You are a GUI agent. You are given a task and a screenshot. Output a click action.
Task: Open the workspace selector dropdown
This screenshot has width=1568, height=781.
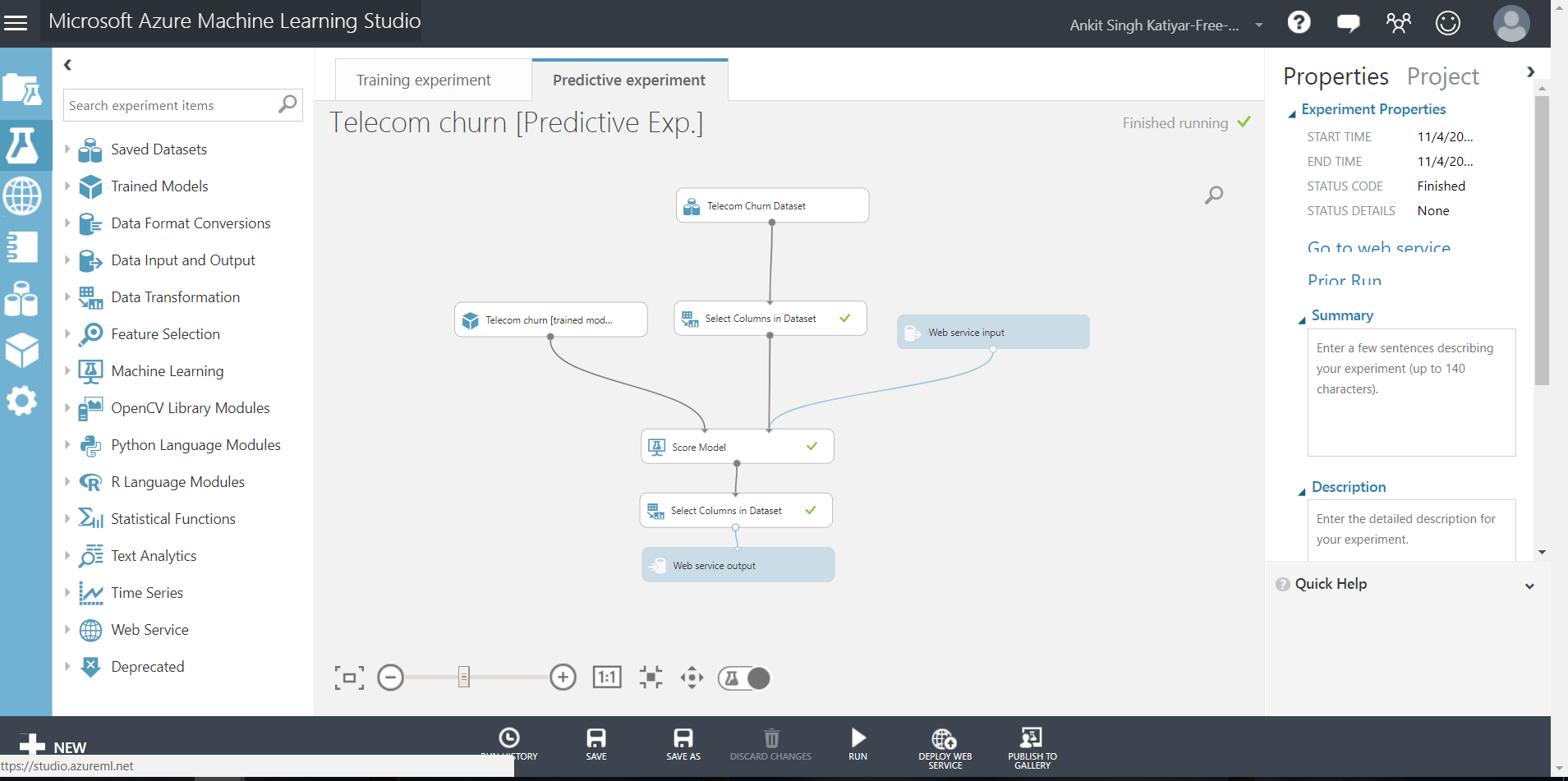[1258, 25]
